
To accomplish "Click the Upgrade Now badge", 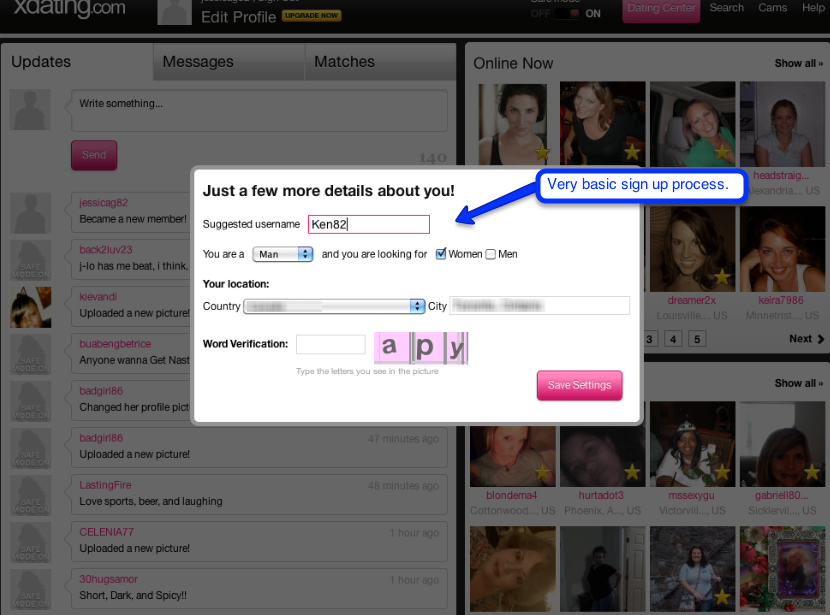I will (311, 16).
